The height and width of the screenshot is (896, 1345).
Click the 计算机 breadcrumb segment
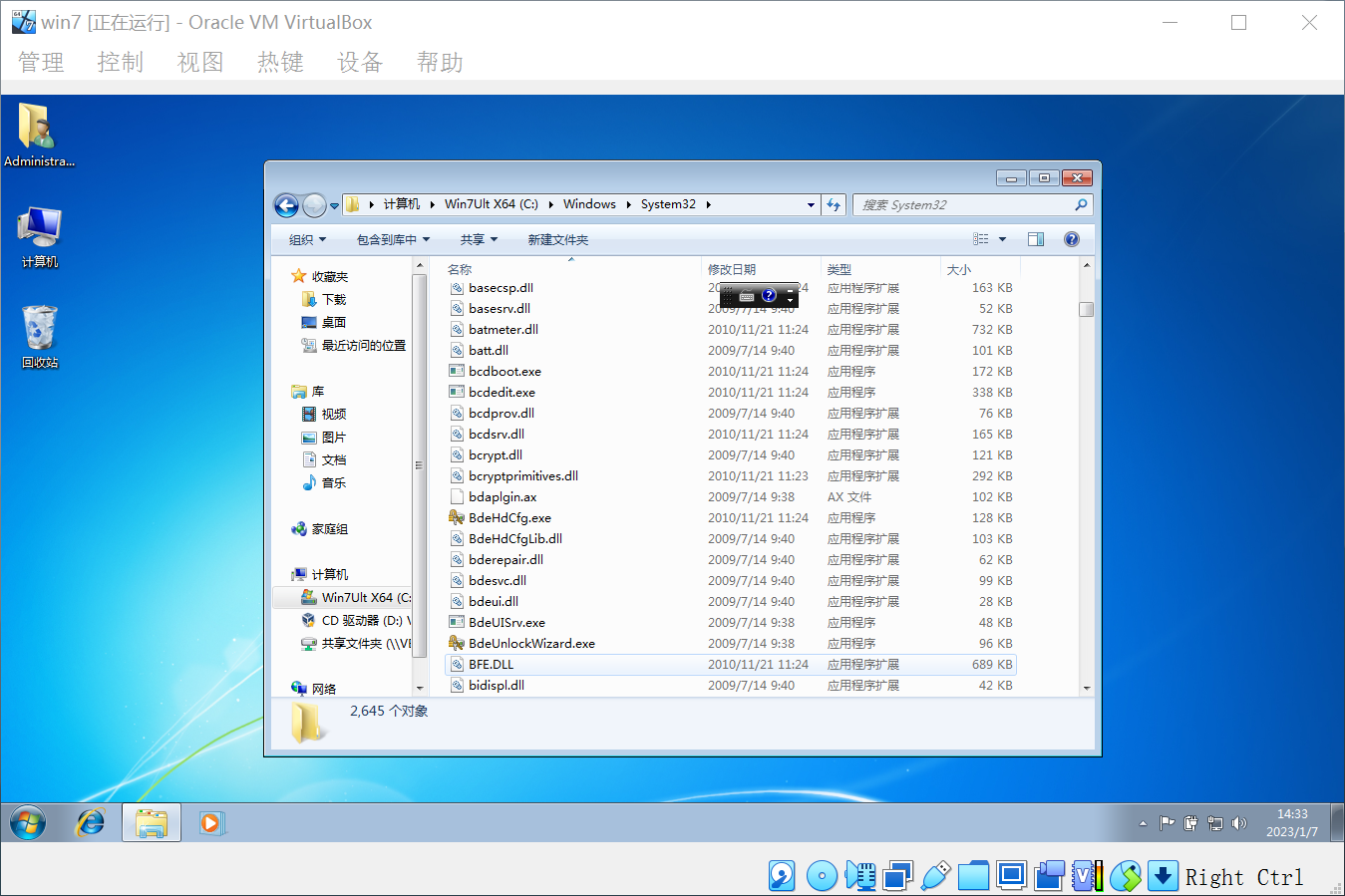coord(402,204)
